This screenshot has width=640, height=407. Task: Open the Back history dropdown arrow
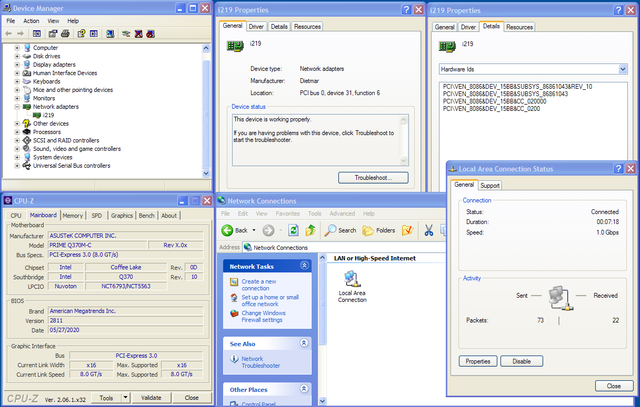254,231
